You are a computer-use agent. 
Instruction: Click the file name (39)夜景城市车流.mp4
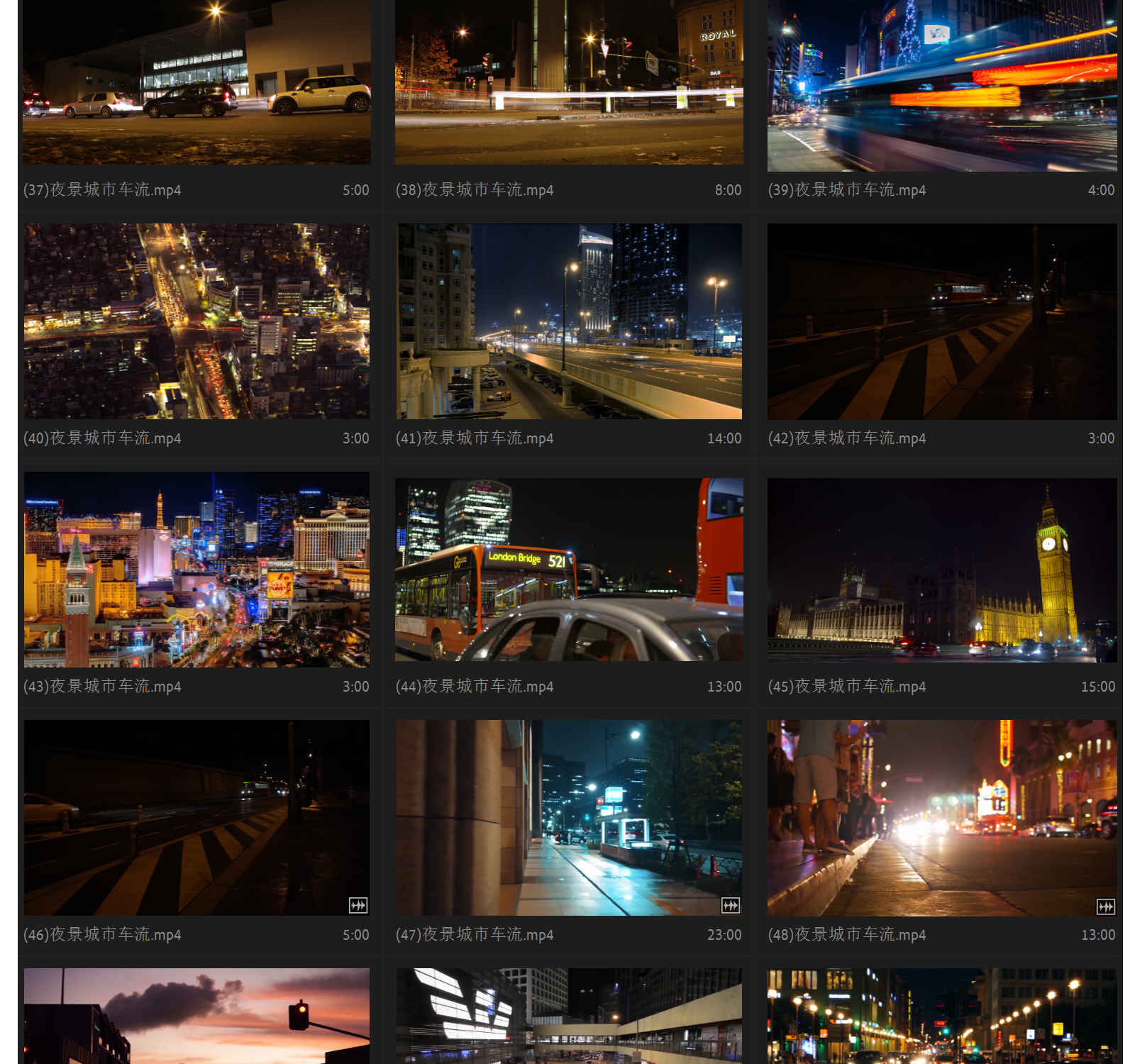pos(847,190)
